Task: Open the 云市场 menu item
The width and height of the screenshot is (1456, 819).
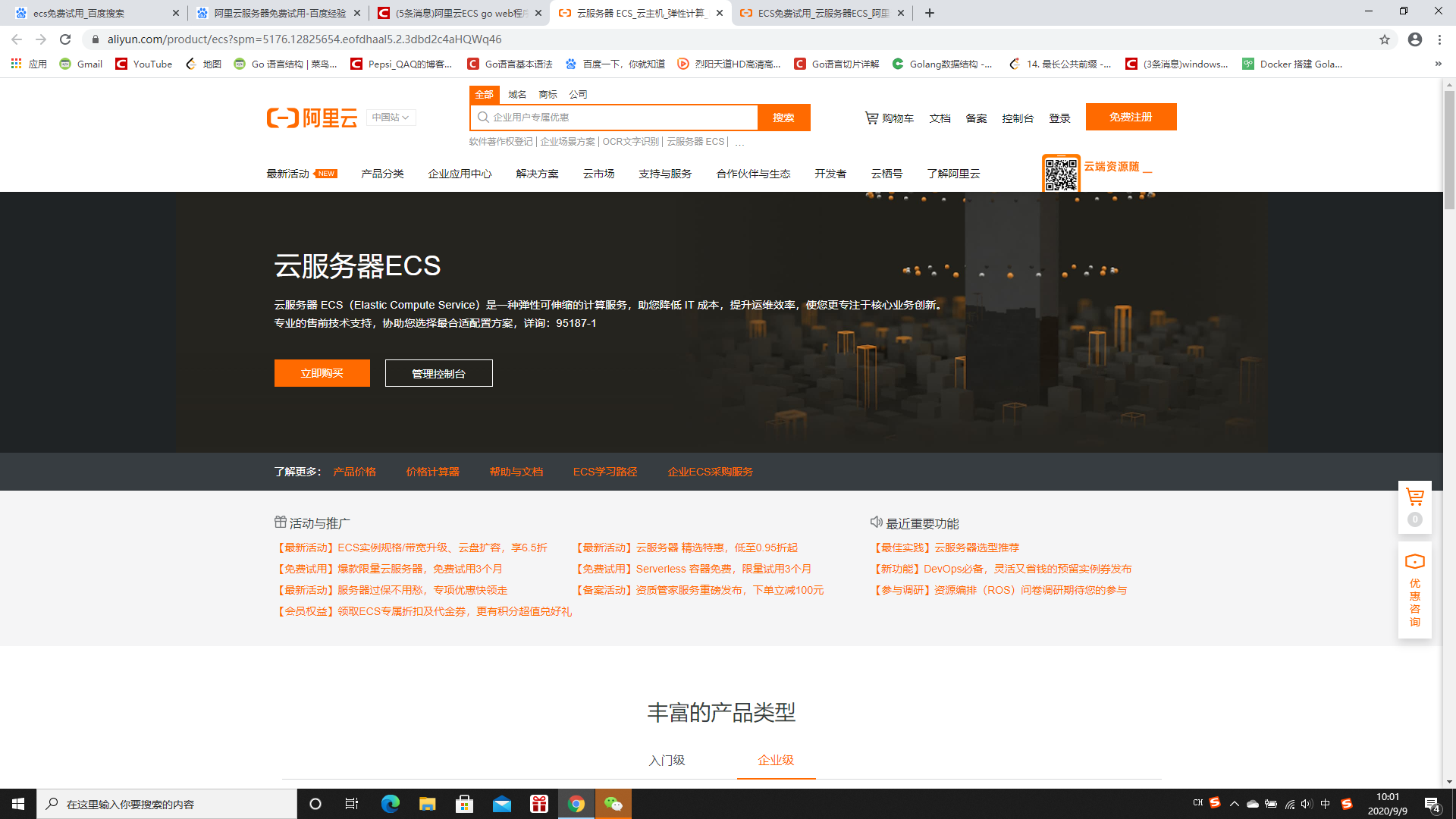Action: (598, 173)
